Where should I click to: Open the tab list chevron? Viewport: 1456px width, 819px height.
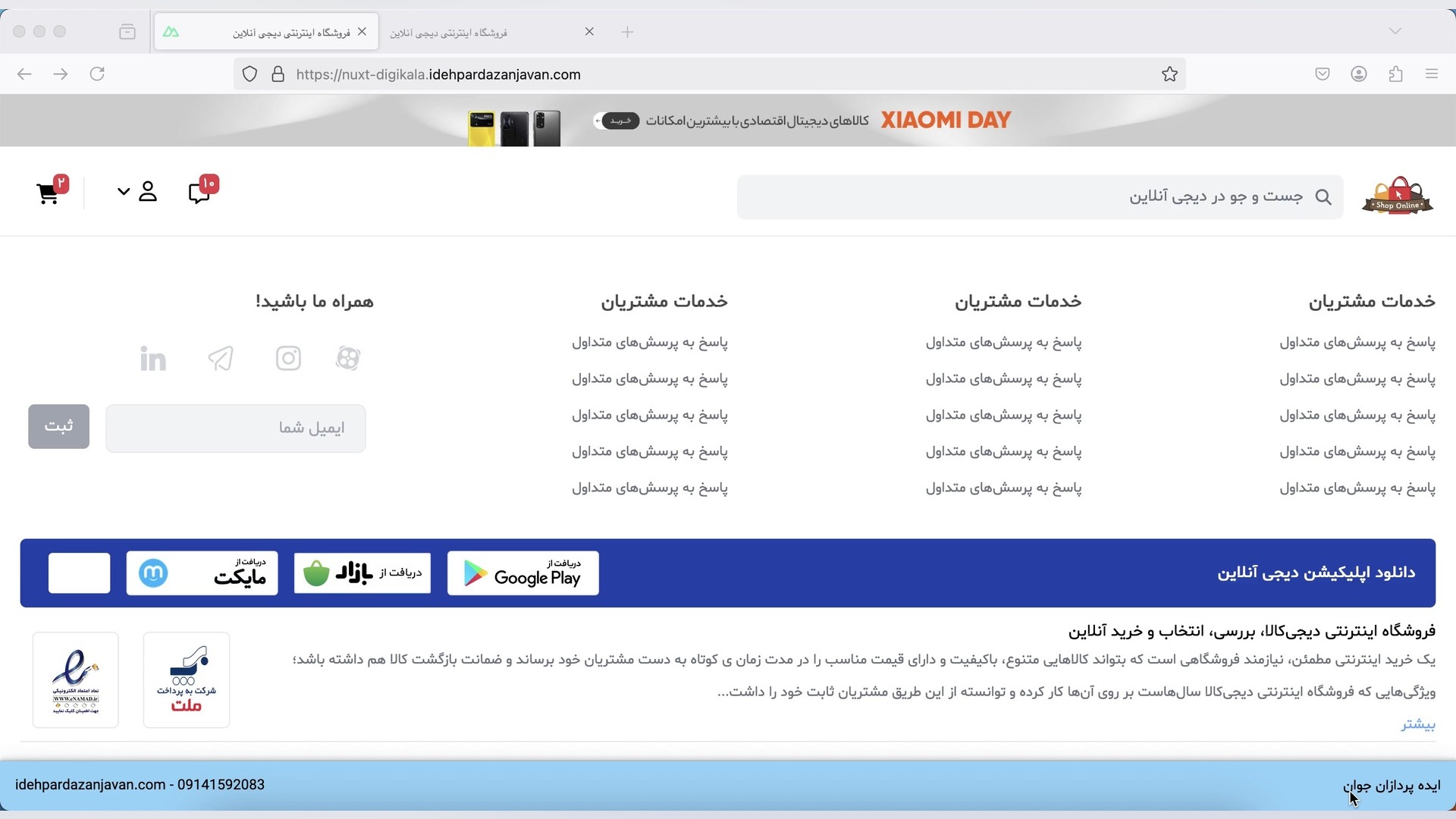click(x=1395, y=31)
